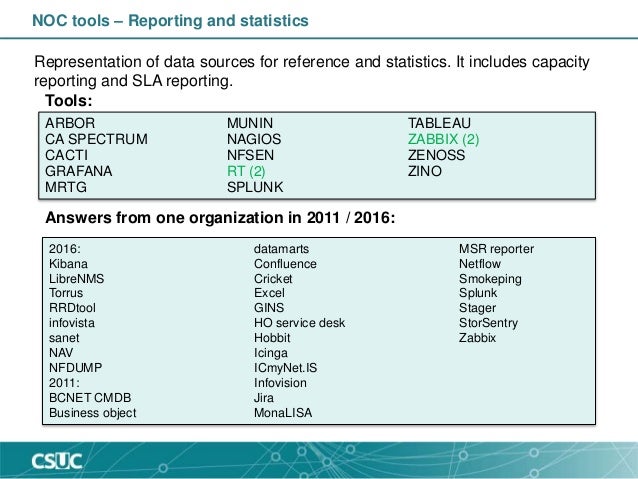638x479 pixels.
Task: Select SPLUNK in the tools box
Action: [255, 187]
